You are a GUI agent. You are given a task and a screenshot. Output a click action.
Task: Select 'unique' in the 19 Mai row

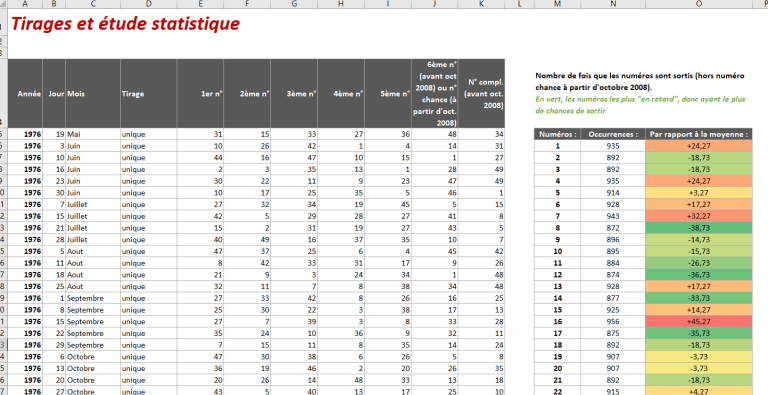[148, 134]
